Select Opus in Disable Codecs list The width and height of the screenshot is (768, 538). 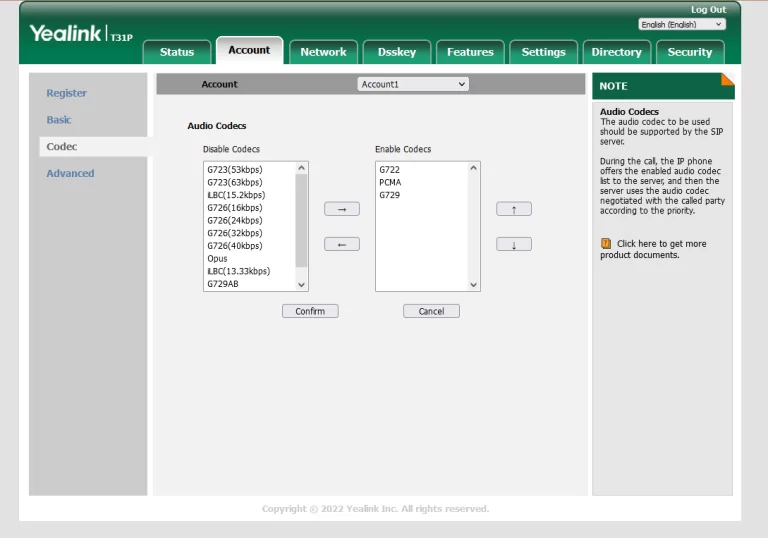pos(217,258)
